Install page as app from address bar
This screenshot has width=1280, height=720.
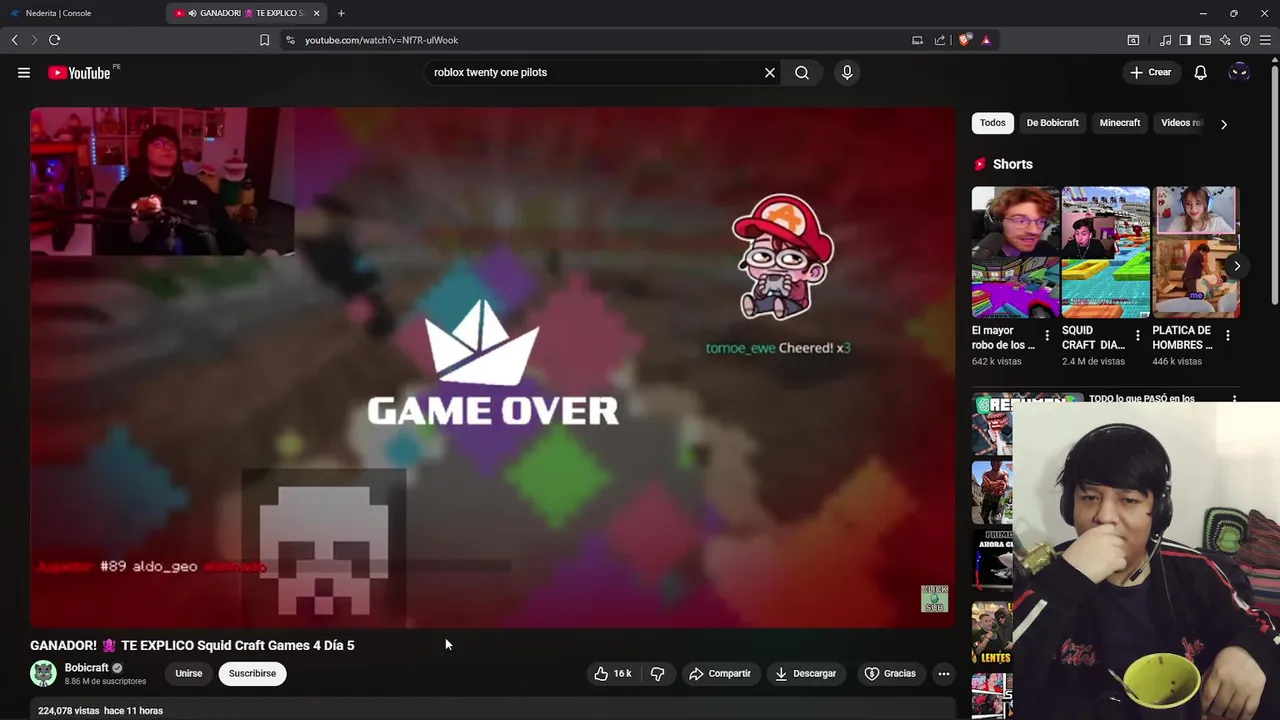[x=917, y=40]
